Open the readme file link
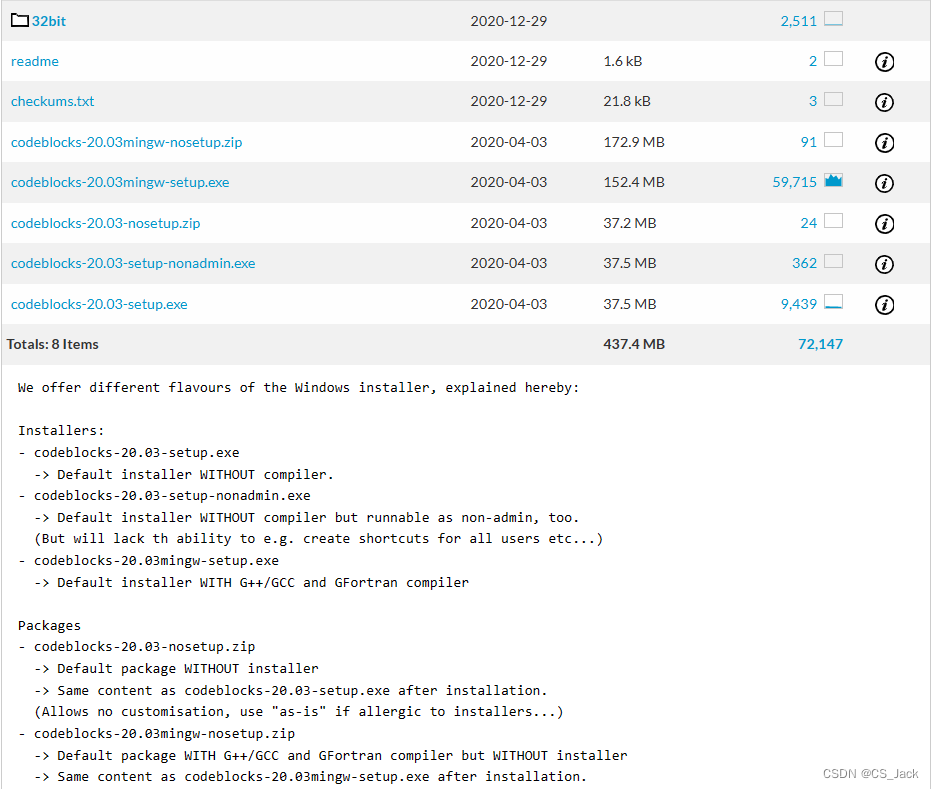 pos(34,61)
